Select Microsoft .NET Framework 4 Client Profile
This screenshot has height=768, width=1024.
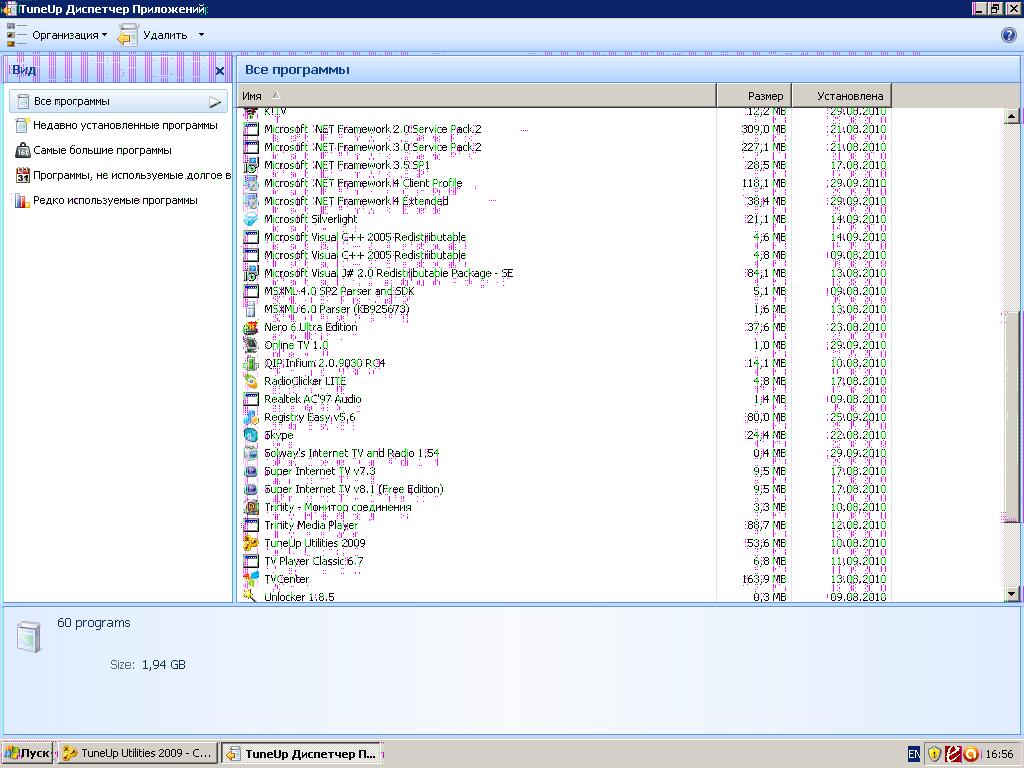click(363, 184)
